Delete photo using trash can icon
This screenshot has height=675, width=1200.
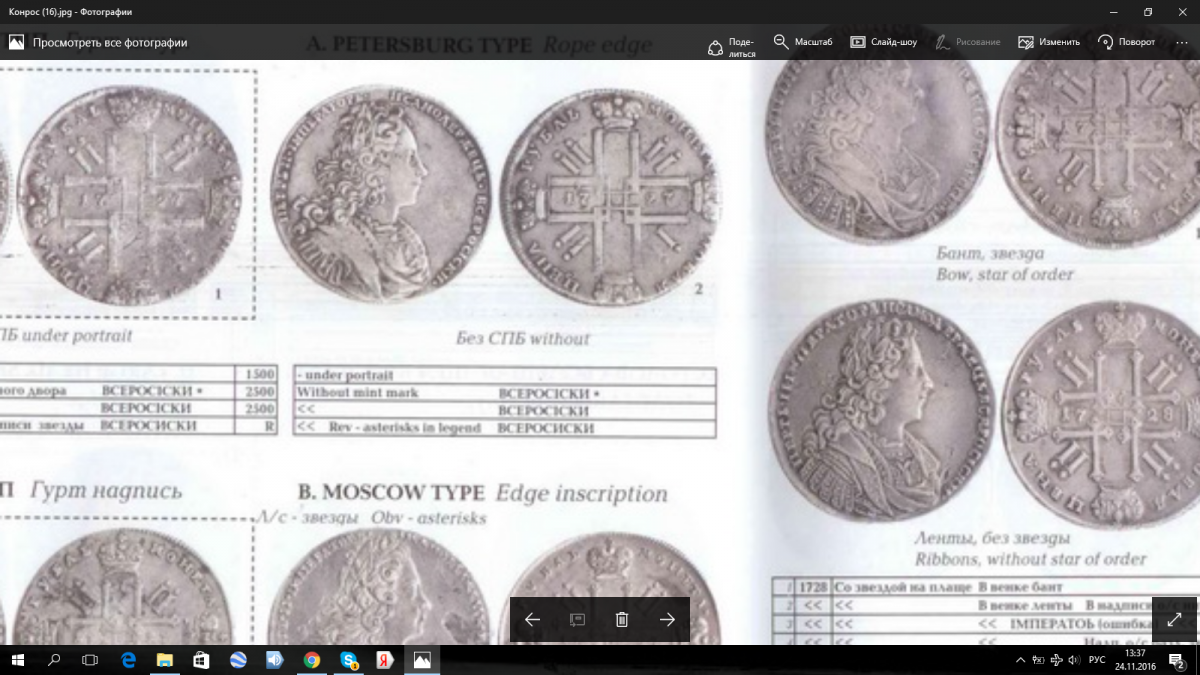(x=622, y=620)
